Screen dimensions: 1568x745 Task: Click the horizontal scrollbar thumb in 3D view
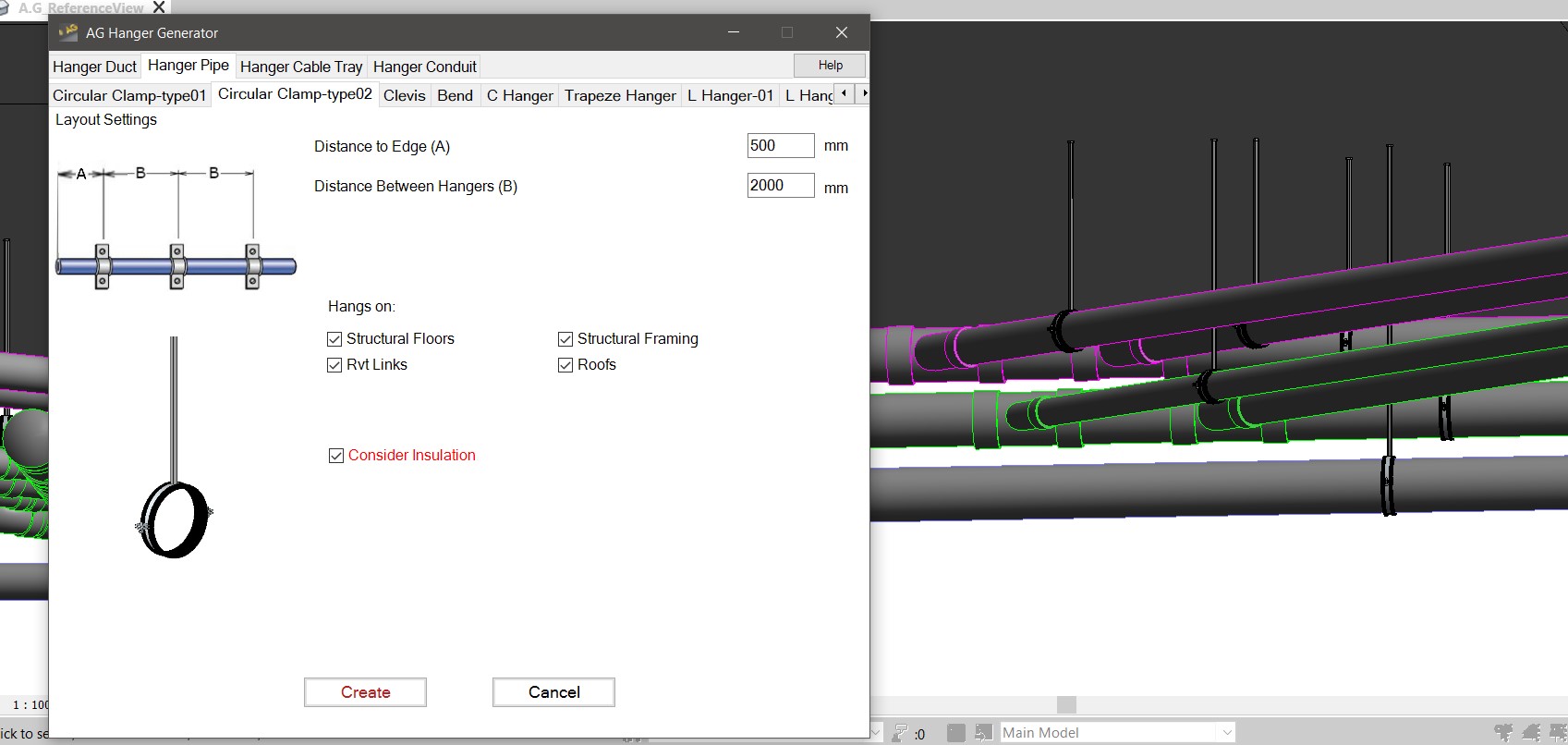coord(1066,705)
